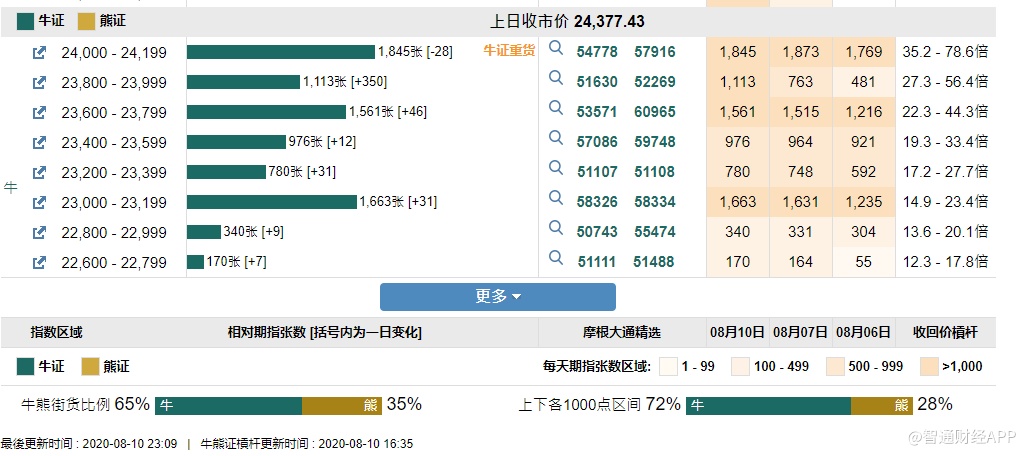1026x456 pixels.
Task: Click magnifier icon beside code 50743
Action: pyautogui.click(x=556, y=228)
